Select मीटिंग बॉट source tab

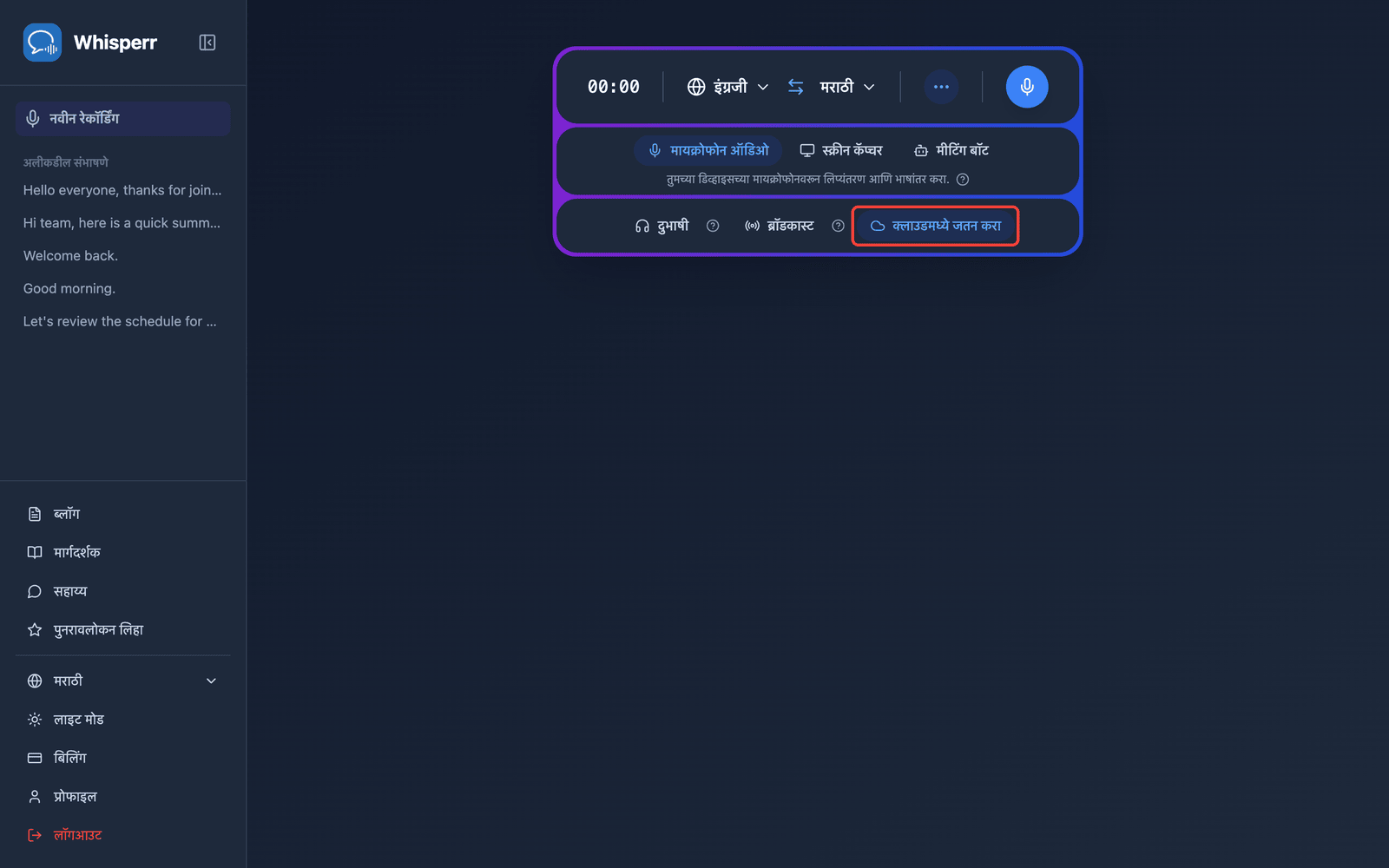click(x=951, y=150)
